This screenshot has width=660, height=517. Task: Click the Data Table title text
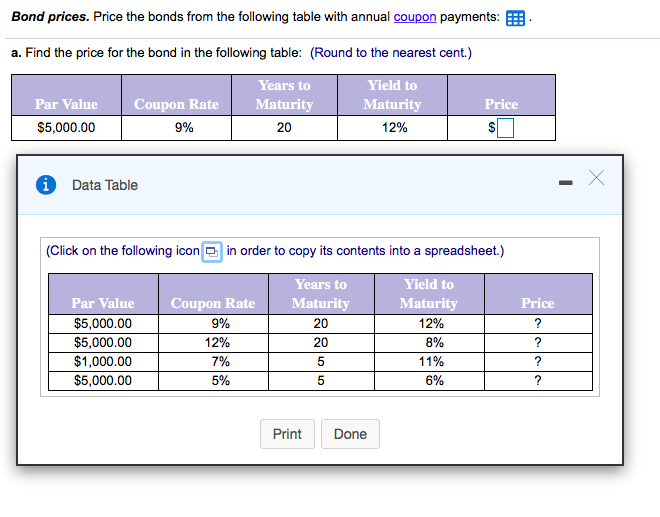point(105,185)
